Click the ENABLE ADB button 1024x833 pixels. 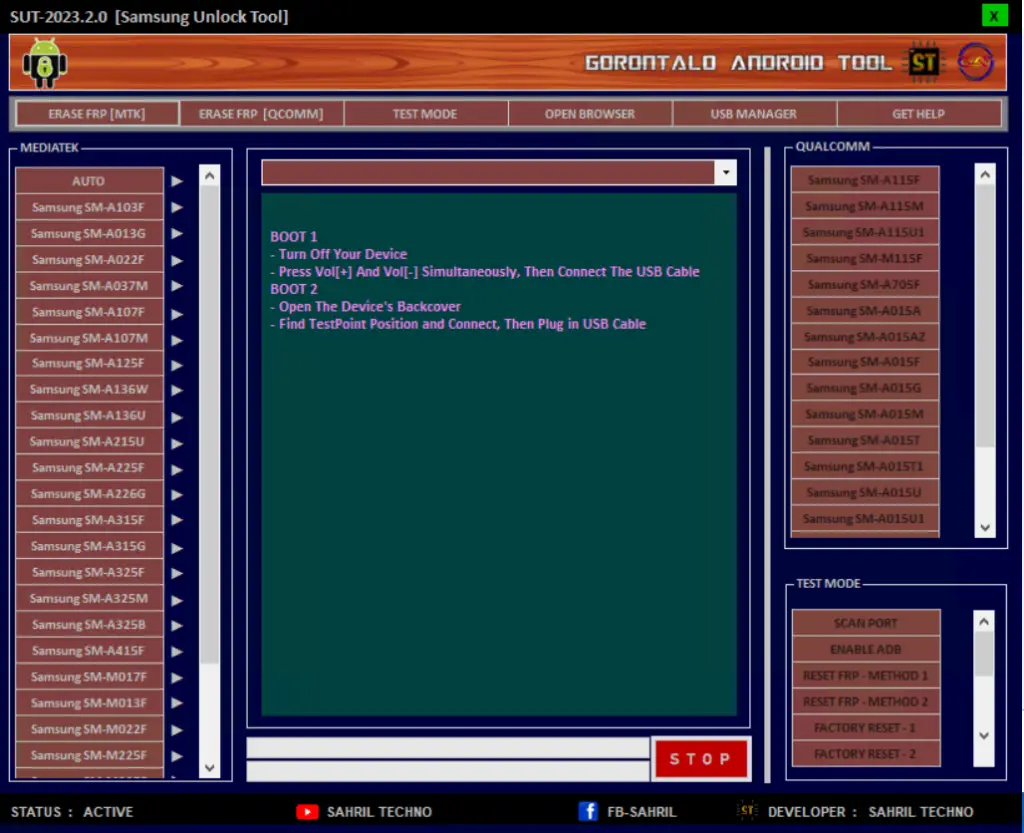(866, 650)
